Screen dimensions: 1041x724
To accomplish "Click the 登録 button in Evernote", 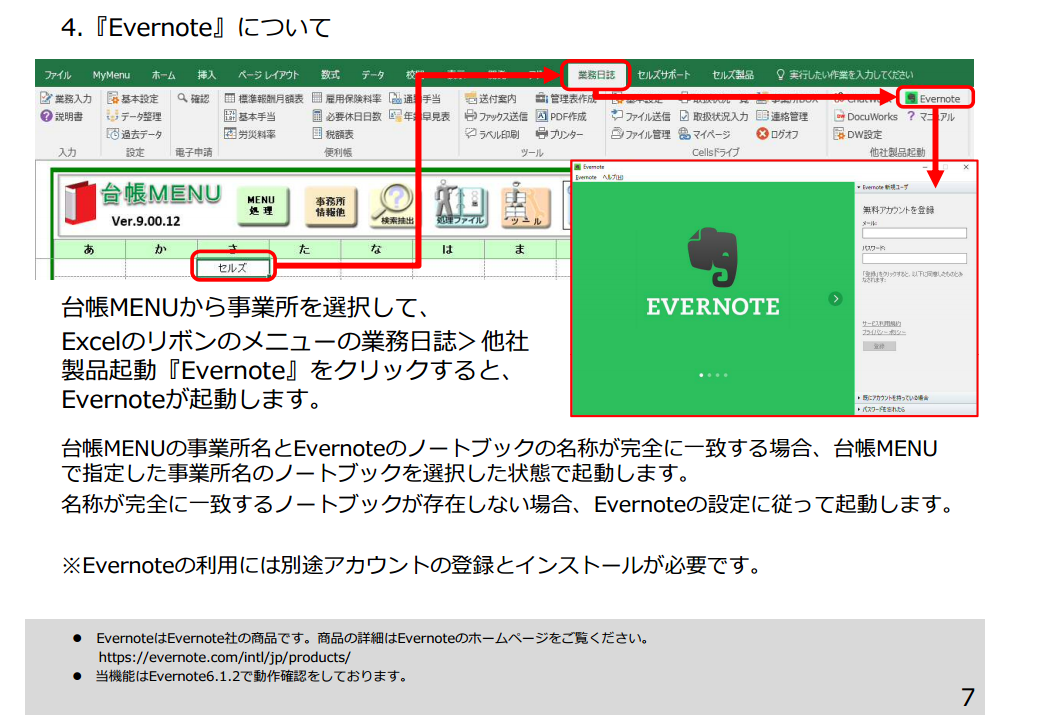I will click(x=879, y=346).
